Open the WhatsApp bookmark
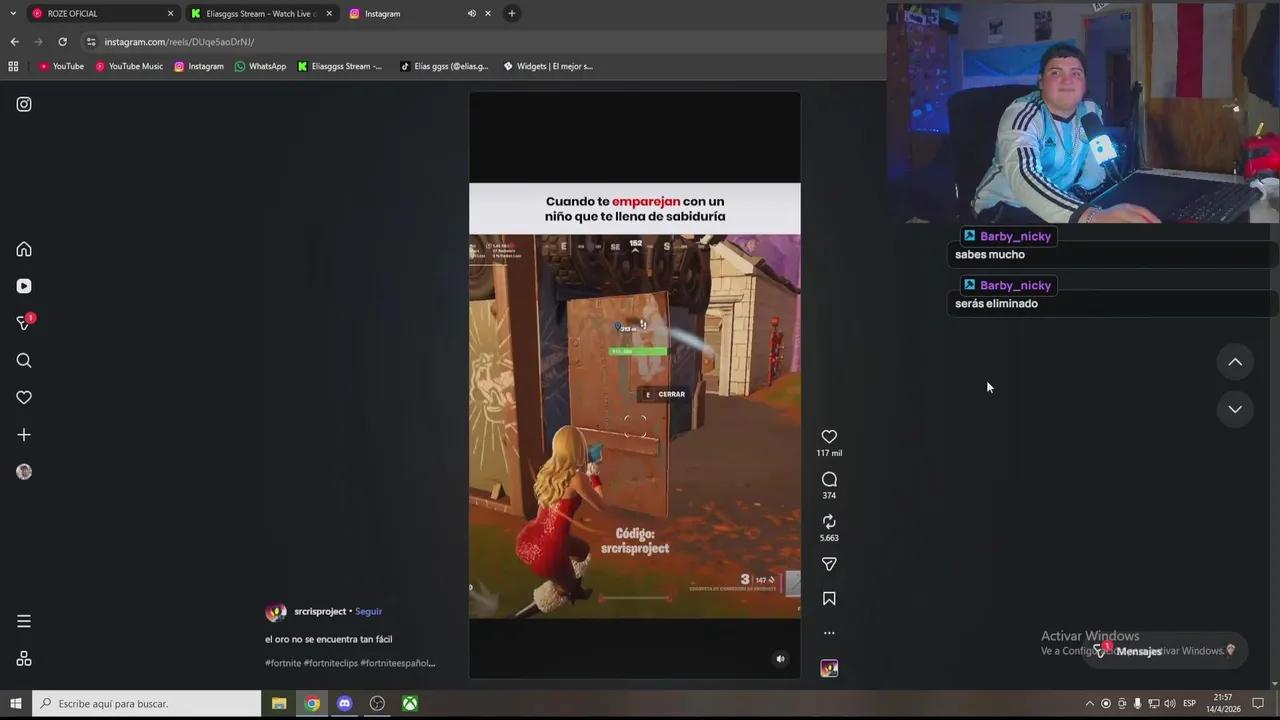 (260, 66)
